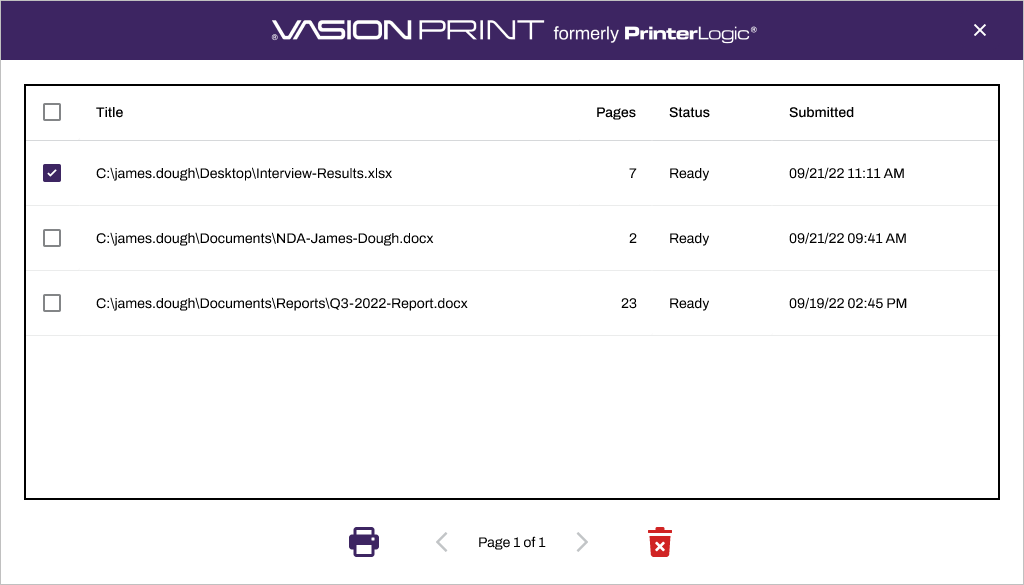This screenshot has height=585, width=1024.
Task: Click the Title column header
Action: tap(110, 112)
